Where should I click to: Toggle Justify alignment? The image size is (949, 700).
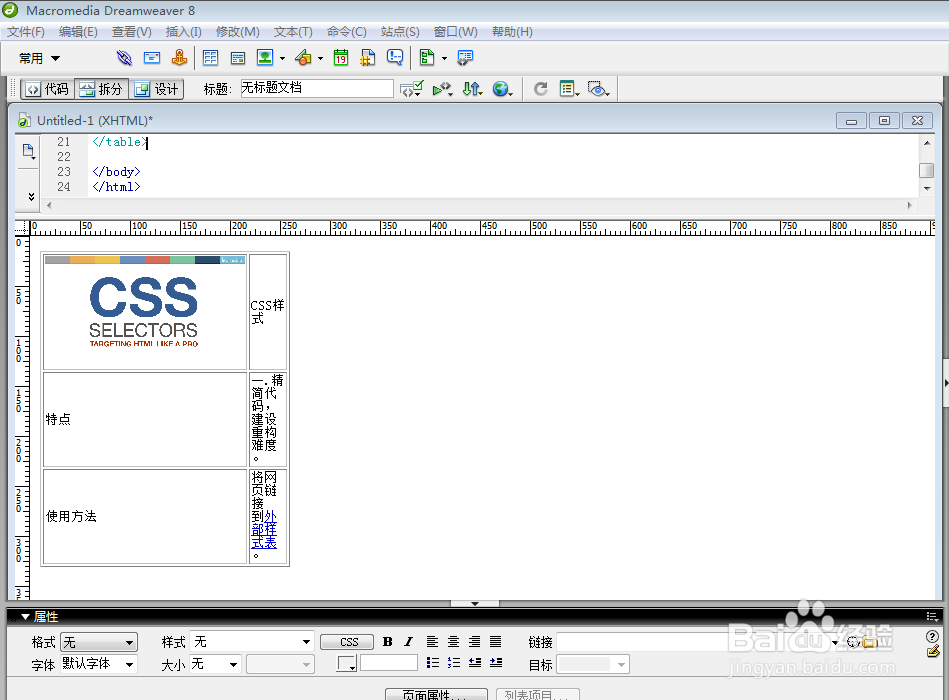pos(496,642)
